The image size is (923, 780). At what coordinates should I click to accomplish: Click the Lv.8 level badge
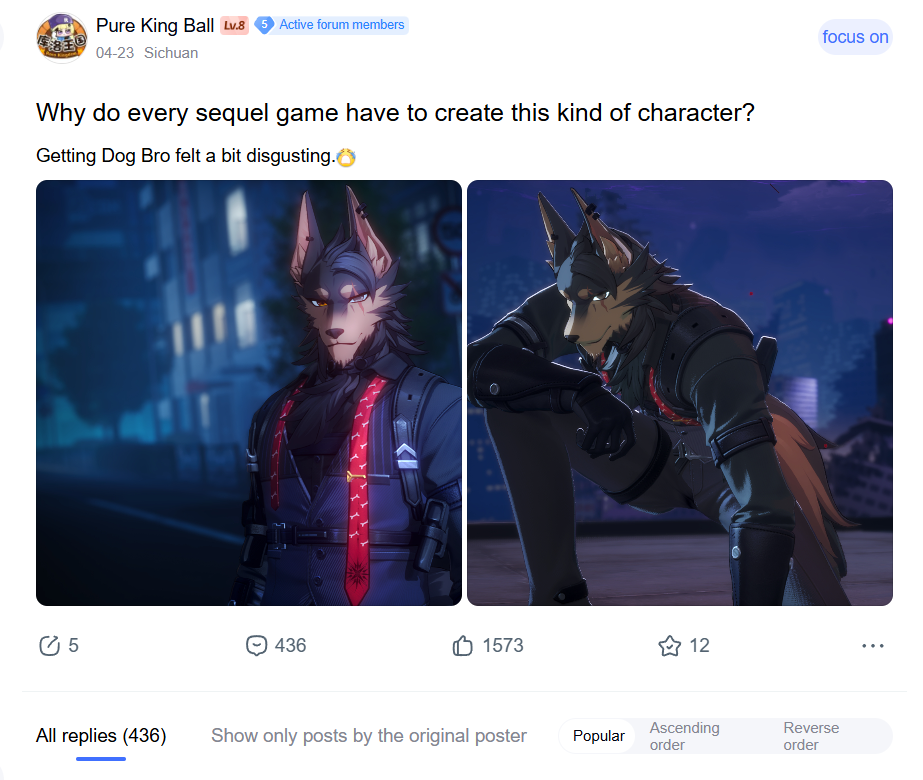tap(234, 25)
